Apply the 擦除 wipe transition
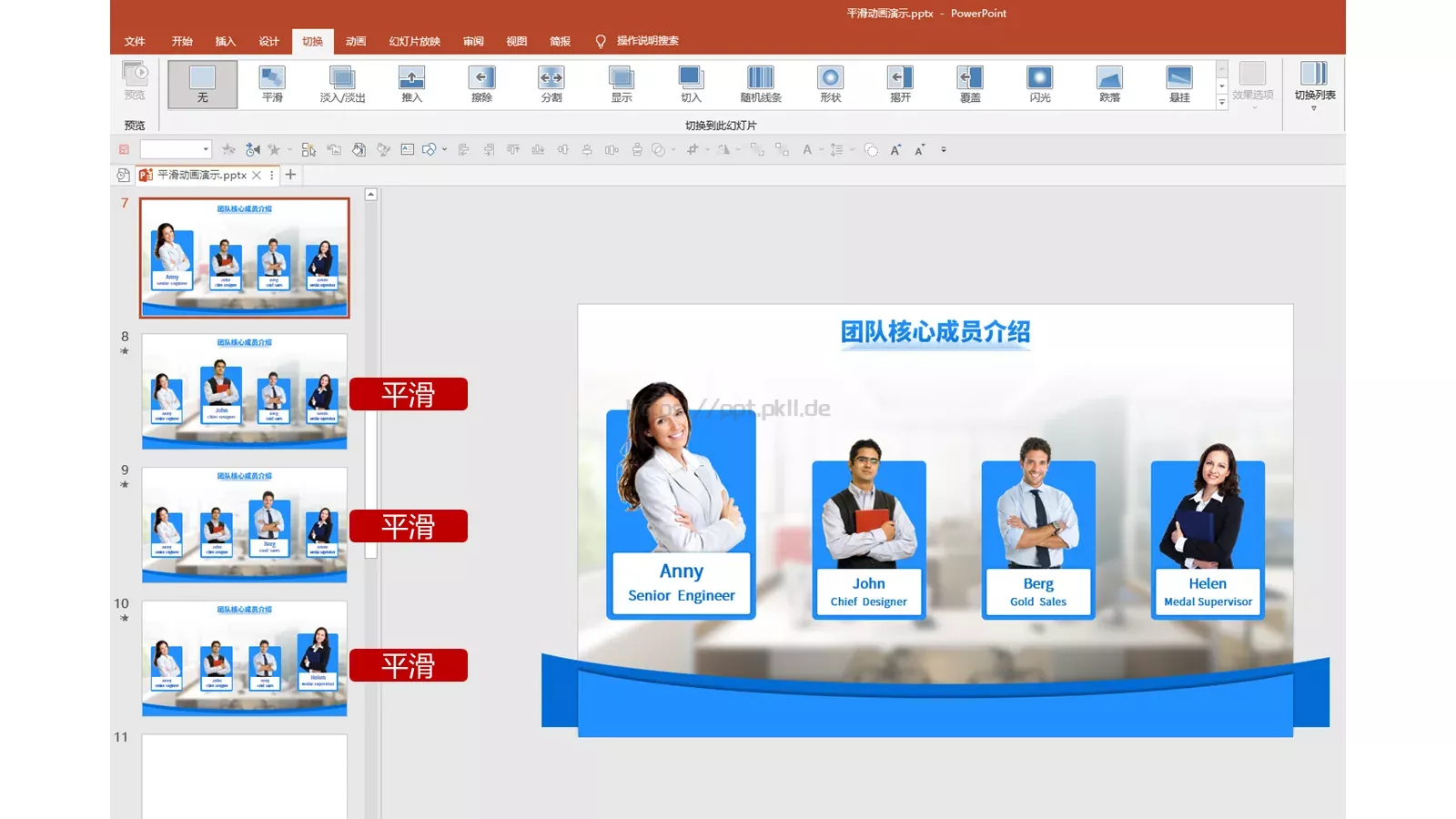This screenshot has width=1456, height=819. tap(482, 85)
